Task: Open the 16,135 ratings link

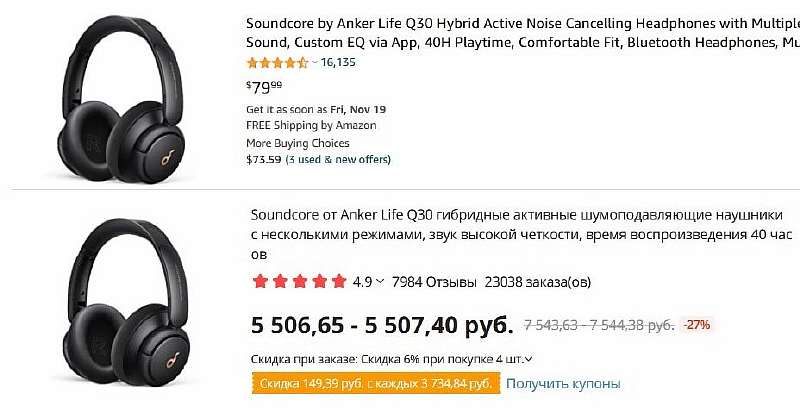Action: click(337, 62)
